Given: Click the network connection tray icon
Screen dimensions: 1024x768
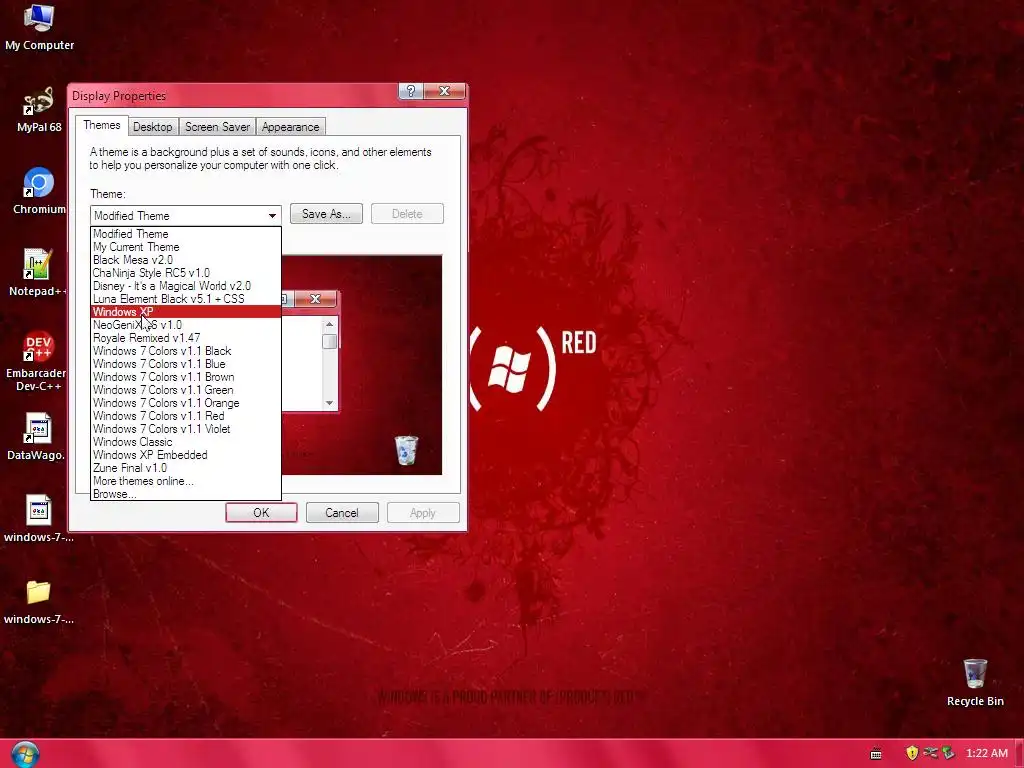Looking at the screenshot, I should (930, 753).
